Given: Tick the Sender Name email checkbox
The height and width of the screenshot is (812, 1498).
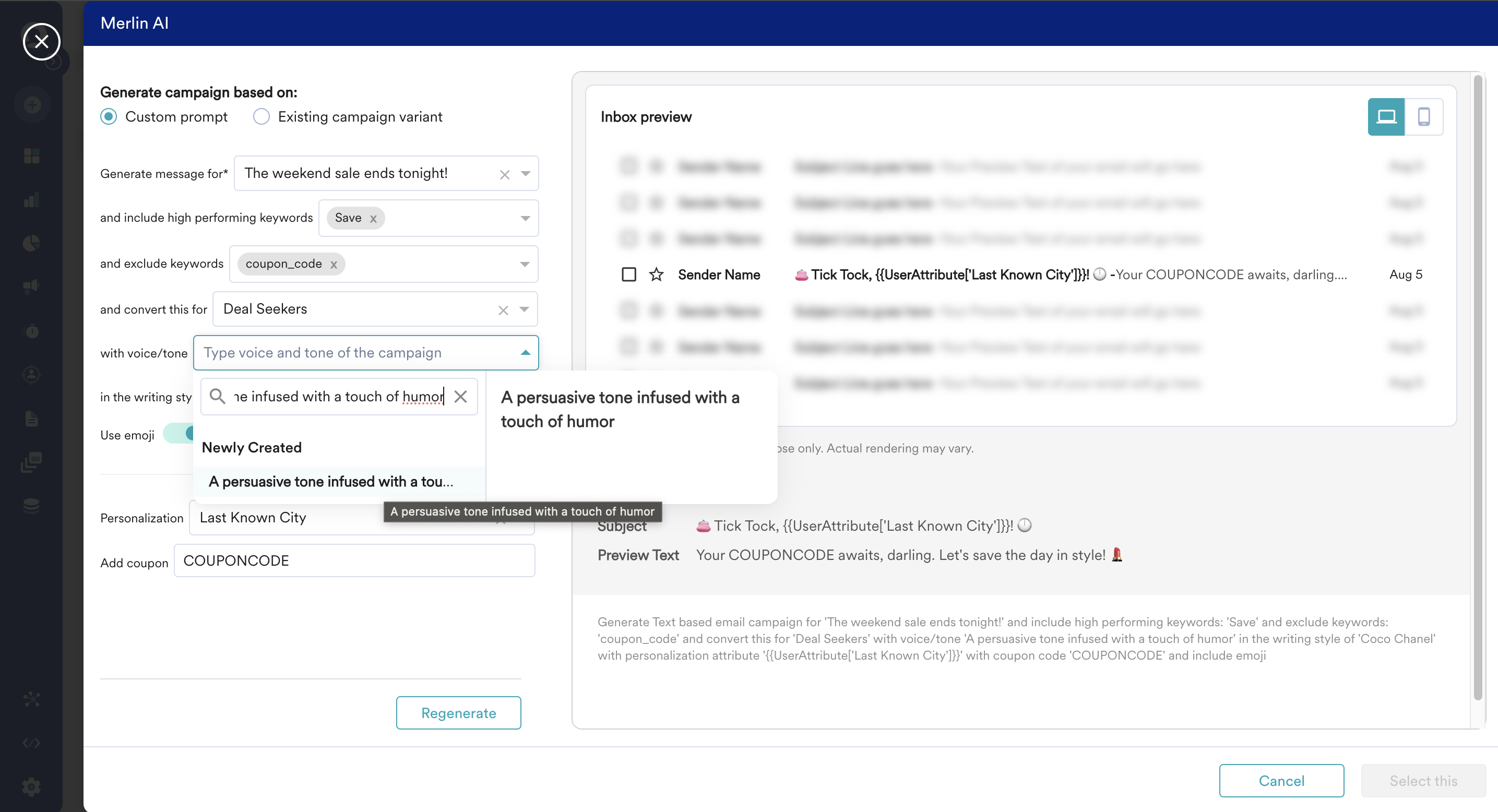Looking at the screenshot, I should click(x=628, y=274).
